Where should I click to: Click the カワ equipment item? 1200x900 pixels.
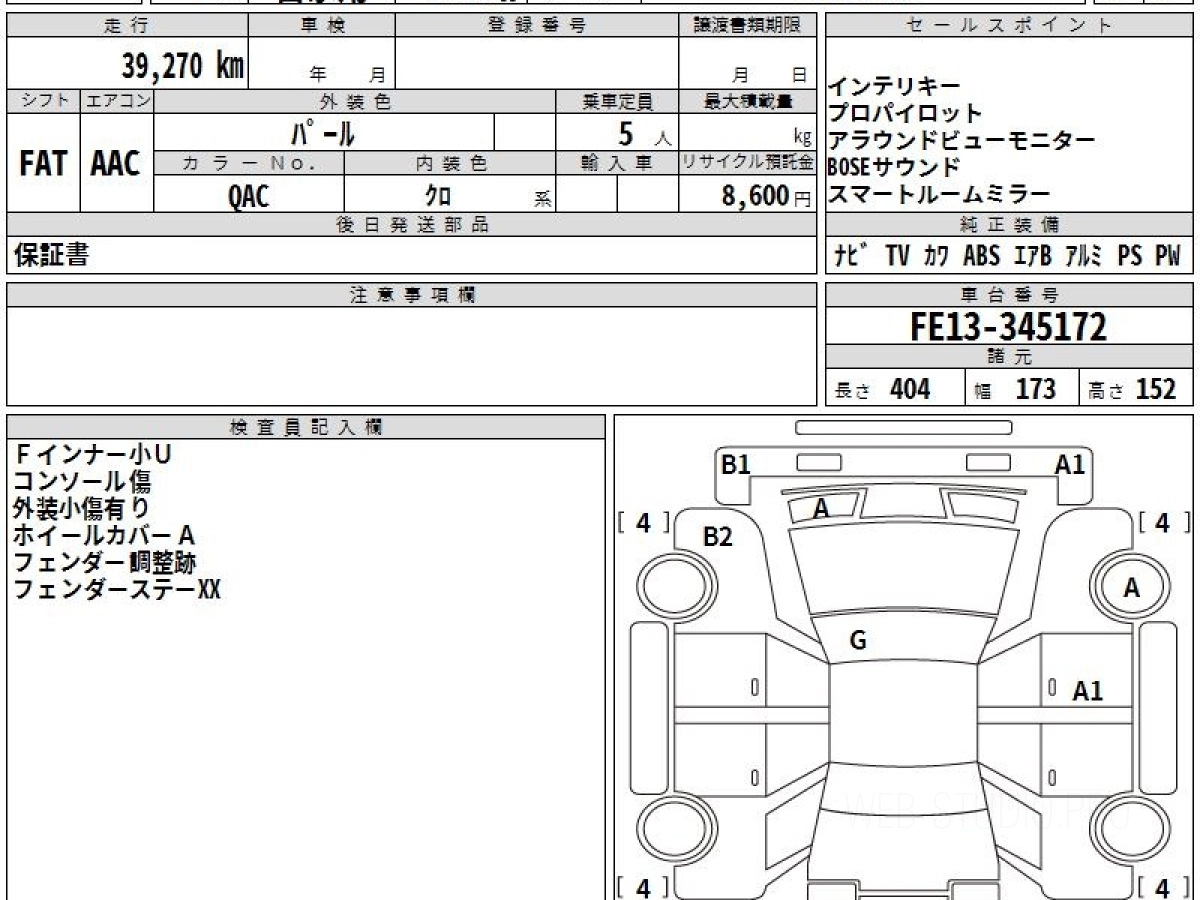(936, 256)
